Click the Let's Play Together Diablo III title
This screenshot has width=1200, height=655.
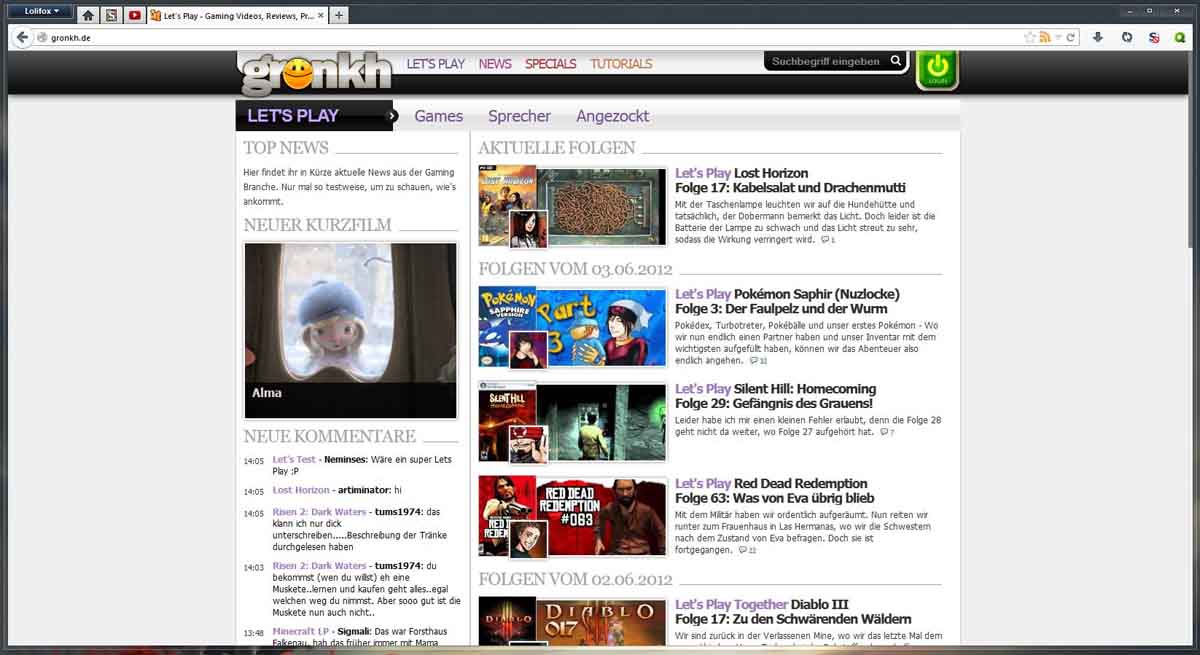pos(762,604)
